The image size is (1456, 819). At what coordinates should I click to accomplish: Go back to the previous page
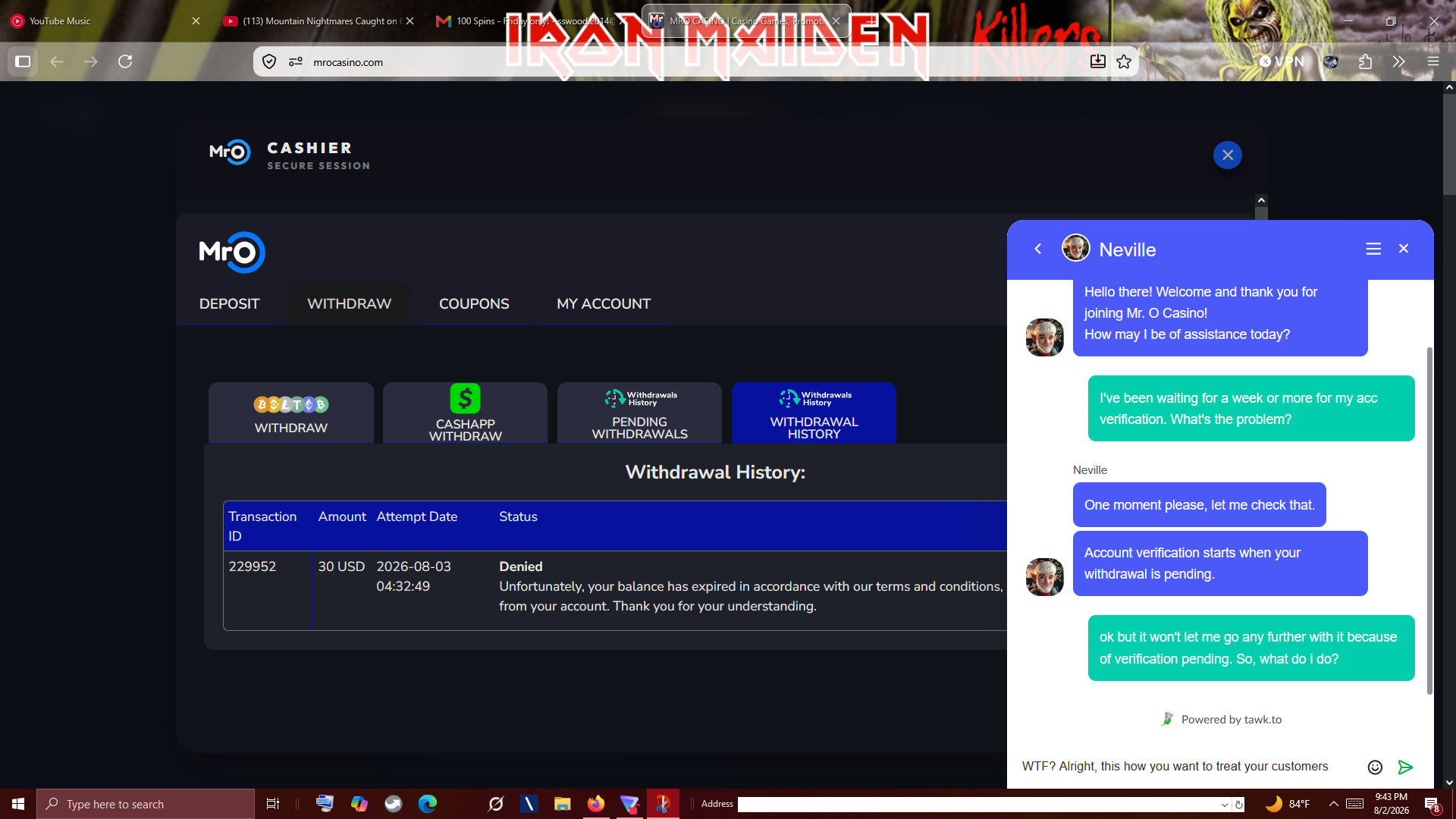pyautogui.click(x=57, y=61)
